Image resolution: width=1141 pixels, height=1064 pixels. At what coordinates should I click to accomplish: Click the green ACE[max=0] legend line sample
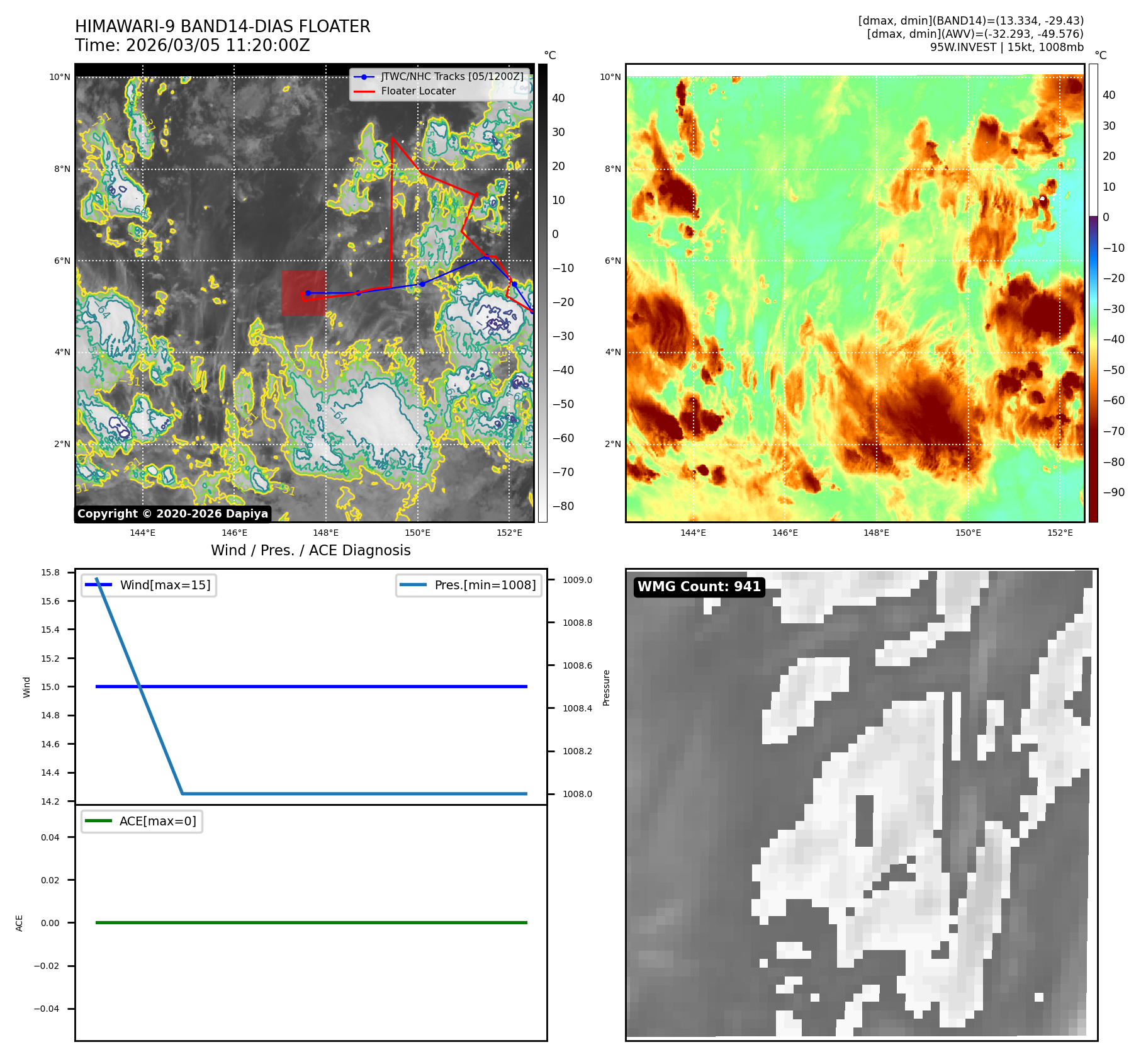pos(98,821)
